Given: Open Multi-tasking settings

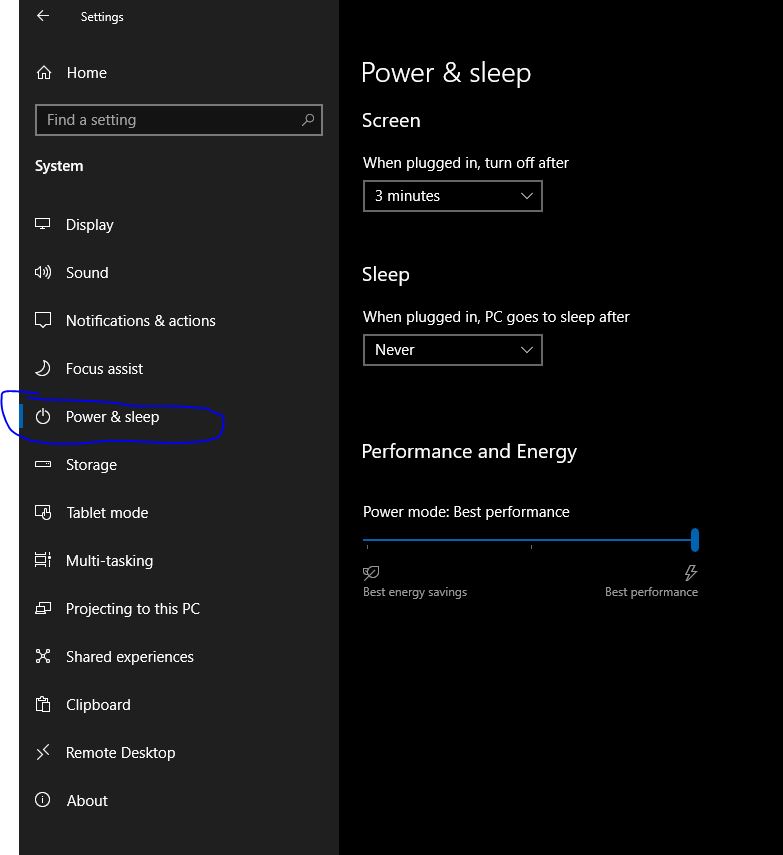Looking at the screenshot, I should (x=110, y=561).
